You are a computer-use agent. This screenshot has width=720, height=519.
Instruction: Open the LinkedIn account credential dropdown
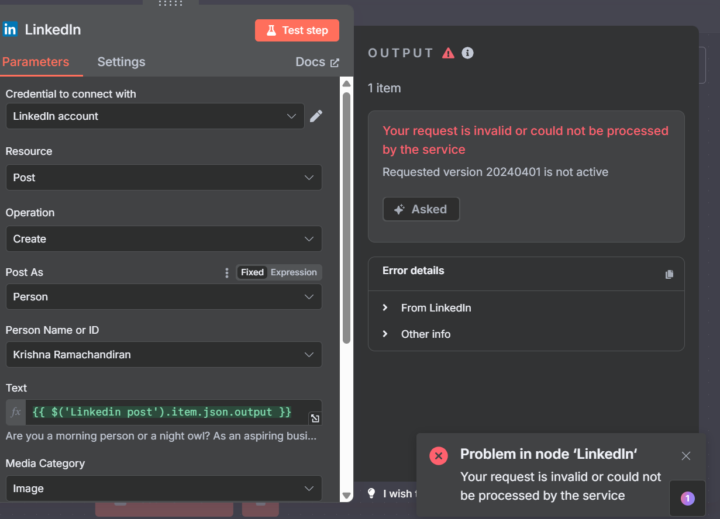coord(155,116)
